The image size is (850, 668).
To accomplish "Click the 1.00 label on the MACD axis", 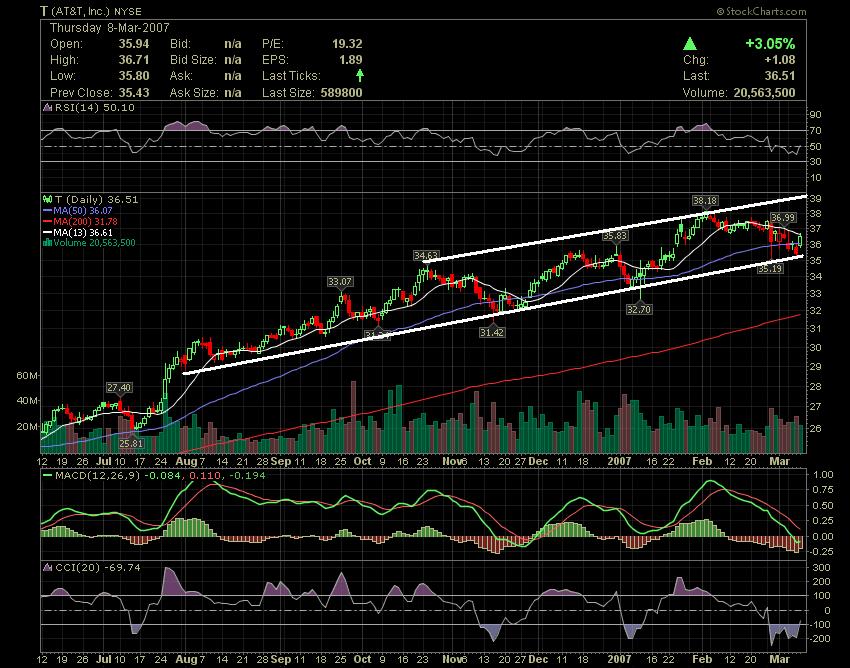I will 823,474.
